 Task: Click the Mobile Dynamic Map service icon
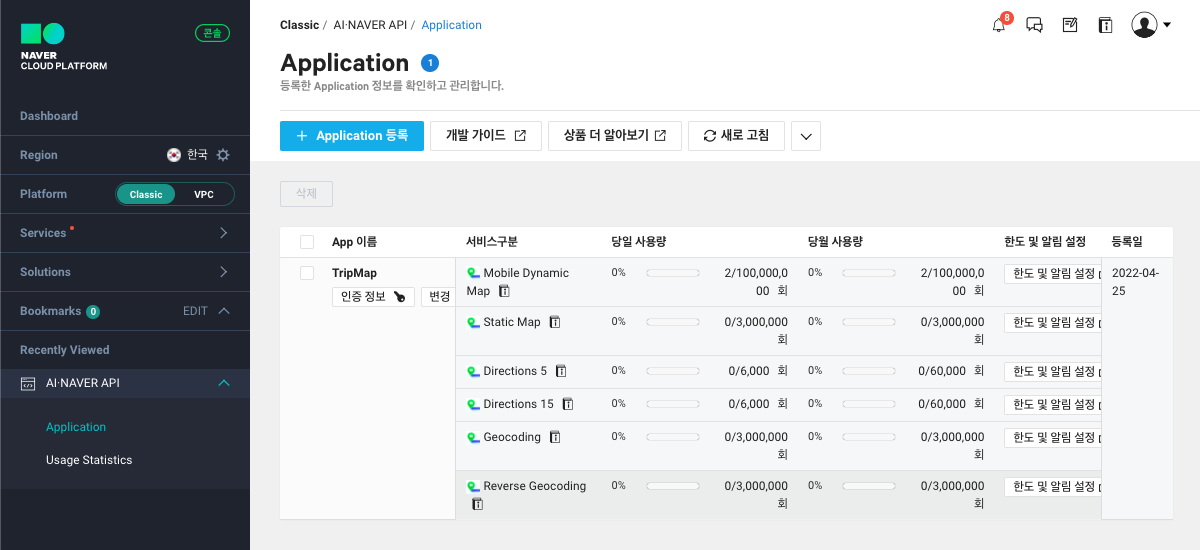[473, 273]
